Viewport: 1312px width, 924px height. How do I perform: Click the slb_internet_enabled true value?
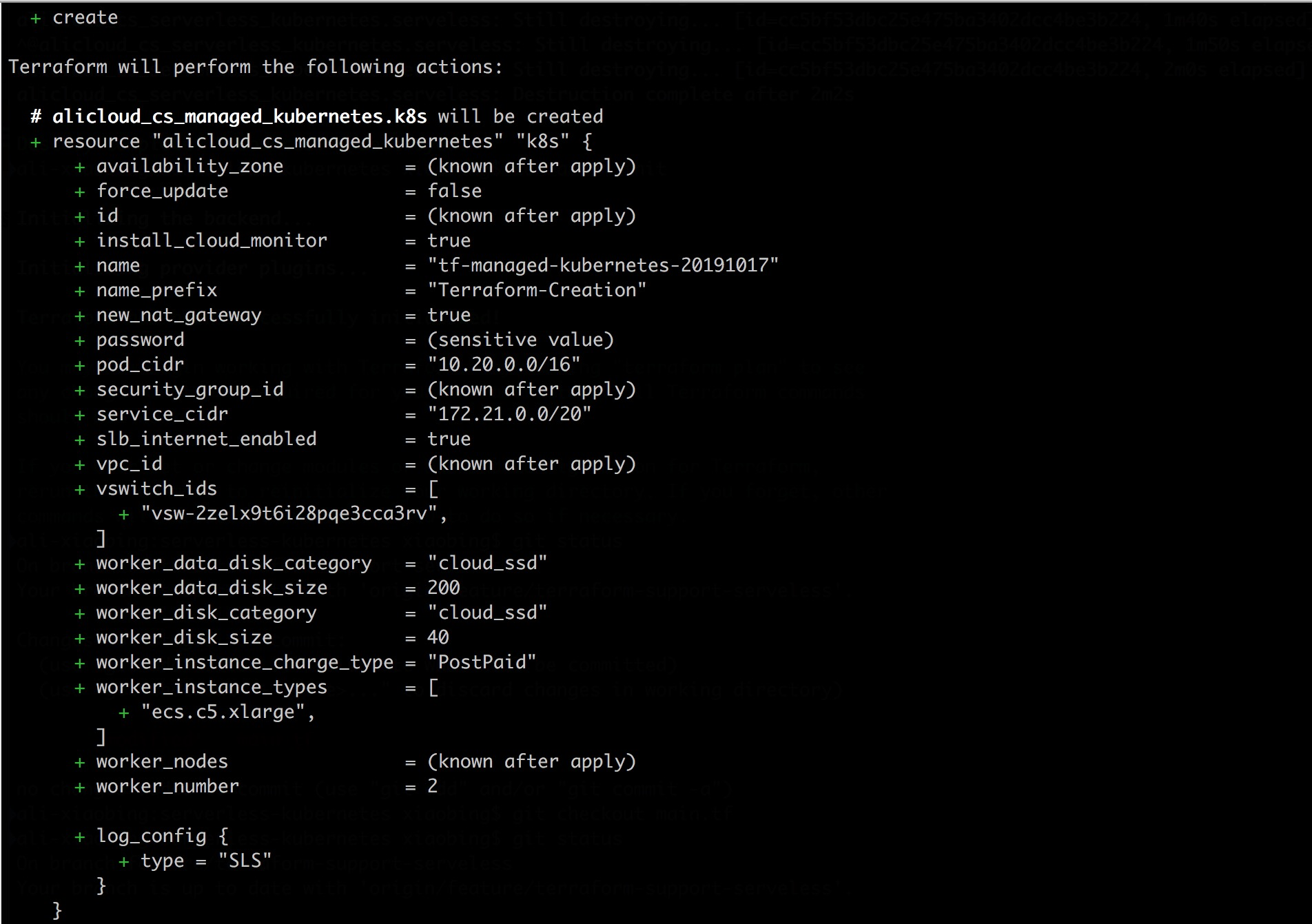pos(449,439)
